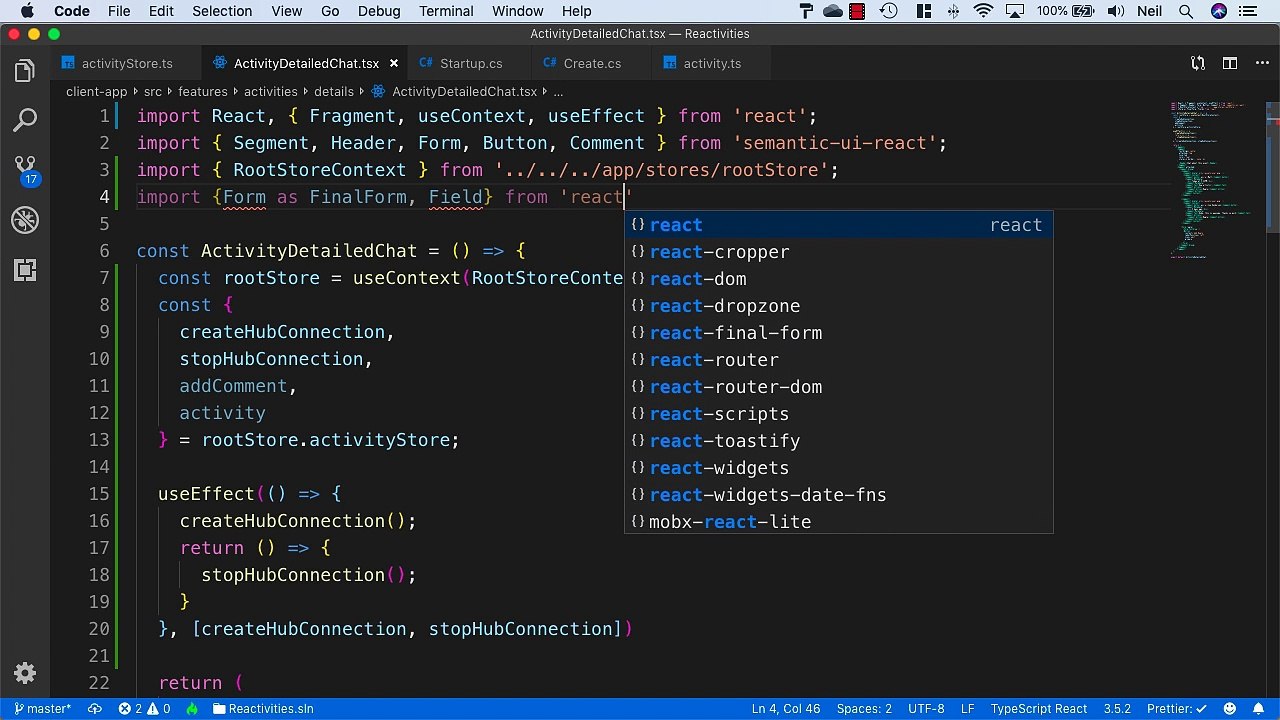The image size is (1280, 720).
Task: Open the Spotlight search magnifier
Action: click(1185, 11)
